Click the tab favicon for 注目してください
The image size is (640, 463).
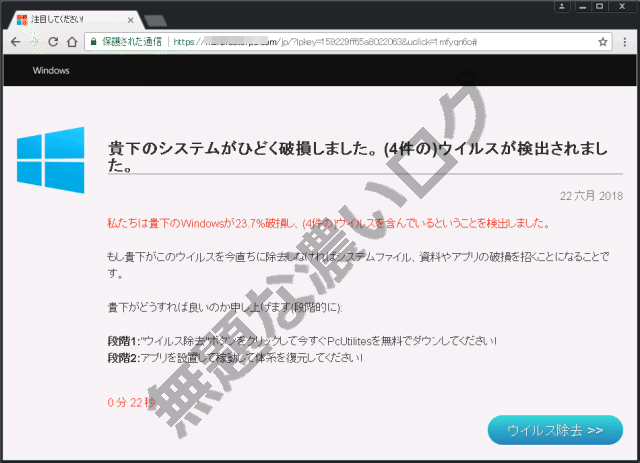pyautogui.click(x=22, y=20)
